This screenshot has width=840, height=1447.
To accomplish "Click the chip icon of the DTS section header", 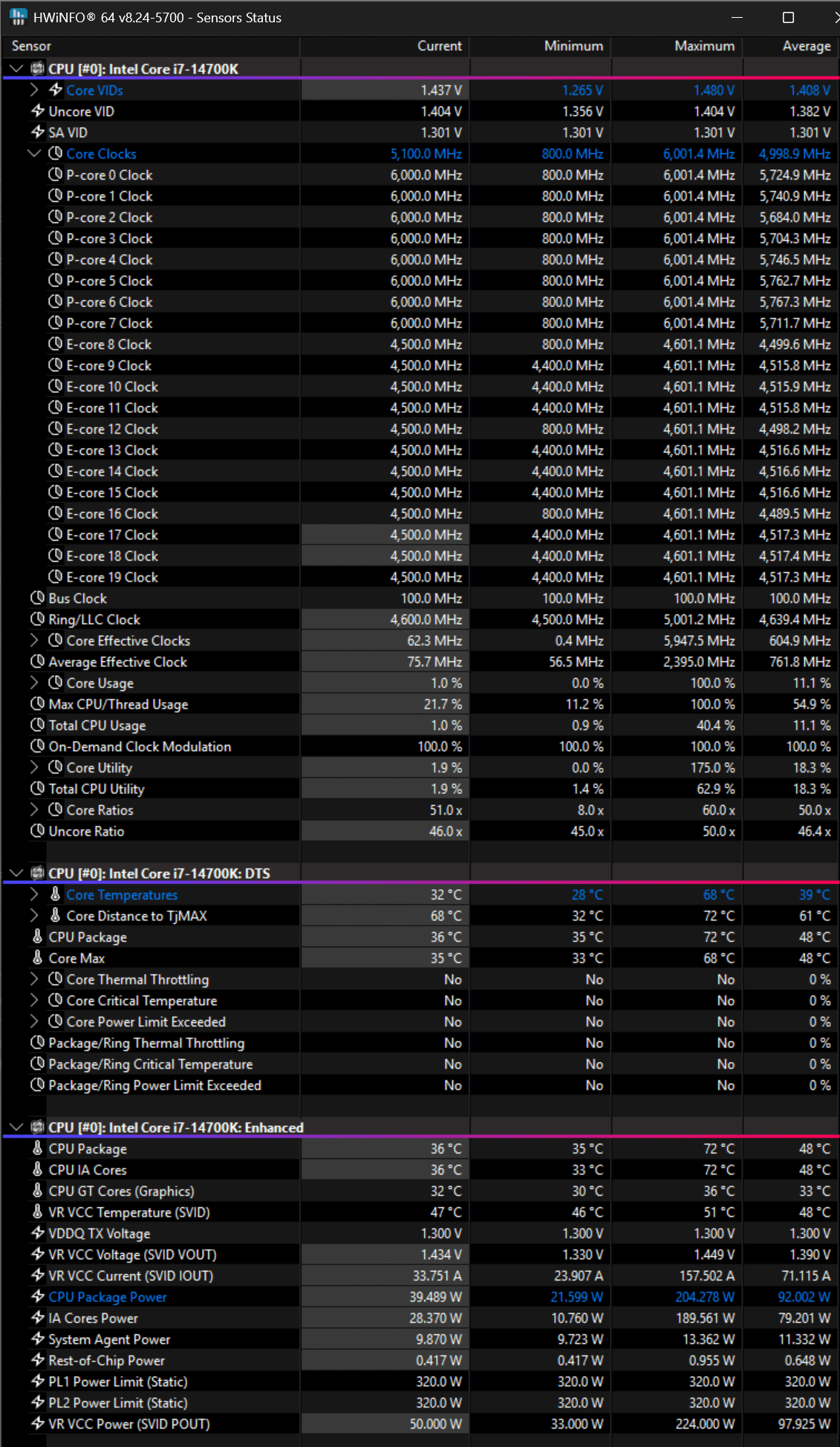I will 38,873.
